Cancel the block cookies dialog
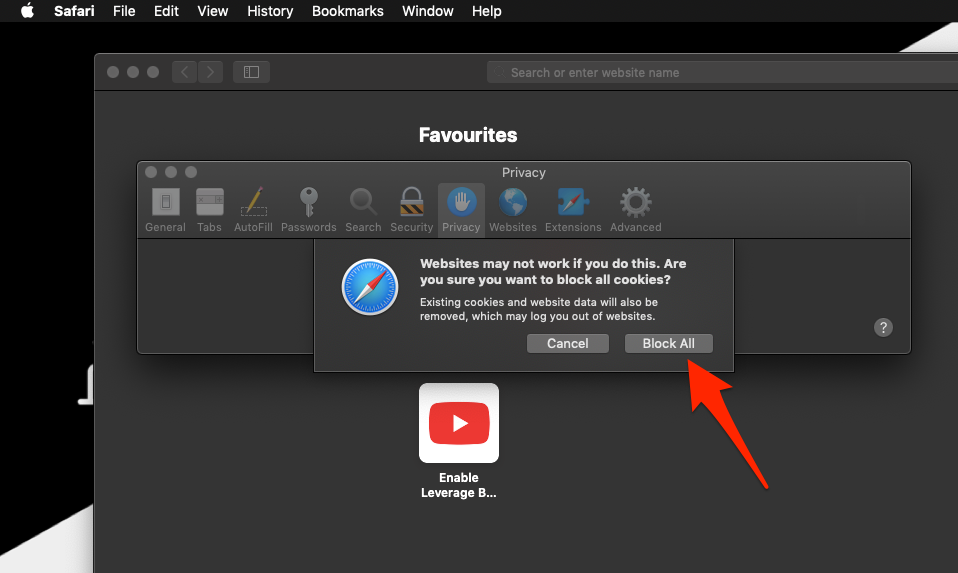 point(567,343)
